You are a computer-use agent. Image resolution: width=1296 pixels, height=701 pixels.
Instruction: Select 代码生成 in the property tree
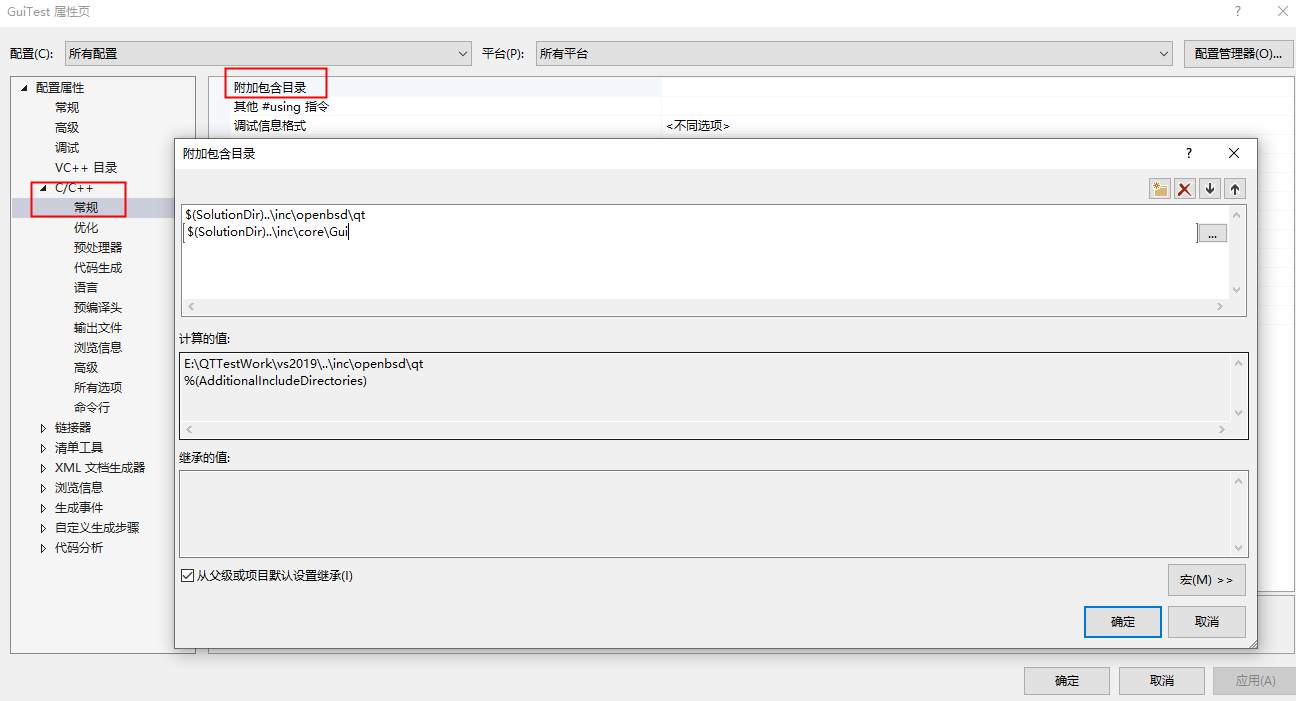coord(98,268)
